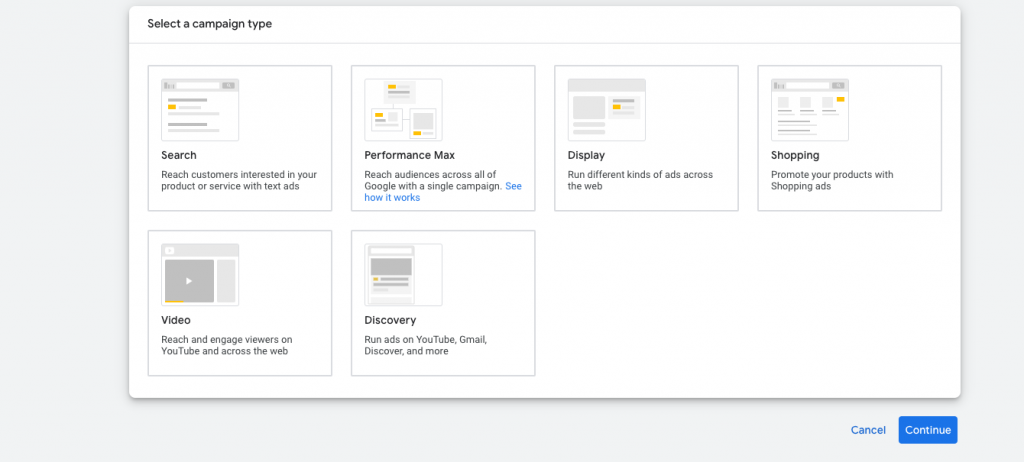1024x462 pixels.
Task: Select the Video campaign title
Action: (x=176, y=320)
